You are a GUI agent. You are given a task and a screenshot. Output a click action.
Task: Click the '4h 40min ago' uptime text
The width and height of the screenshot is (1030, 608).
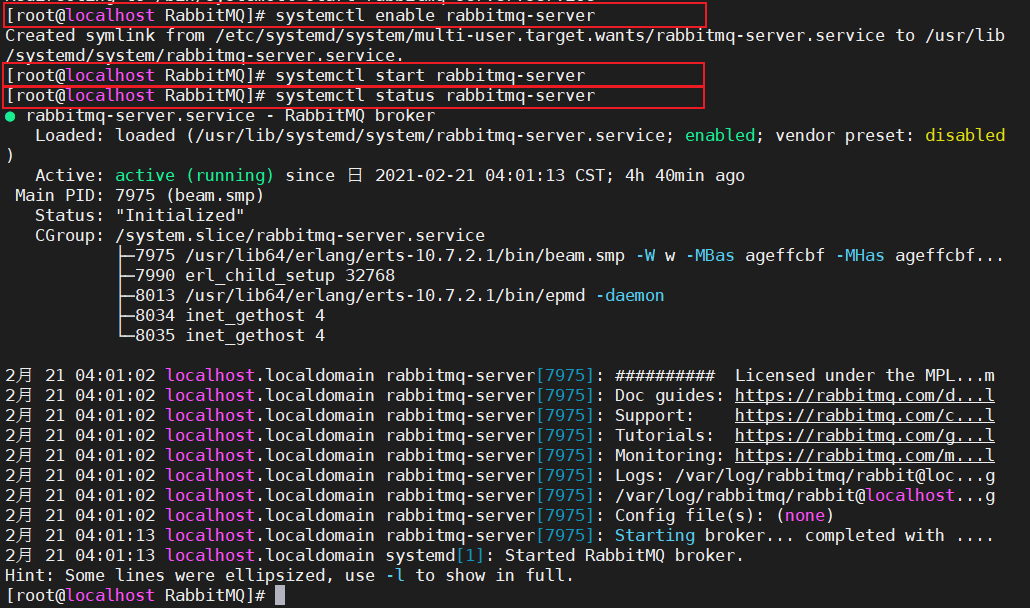pos(685,175)
